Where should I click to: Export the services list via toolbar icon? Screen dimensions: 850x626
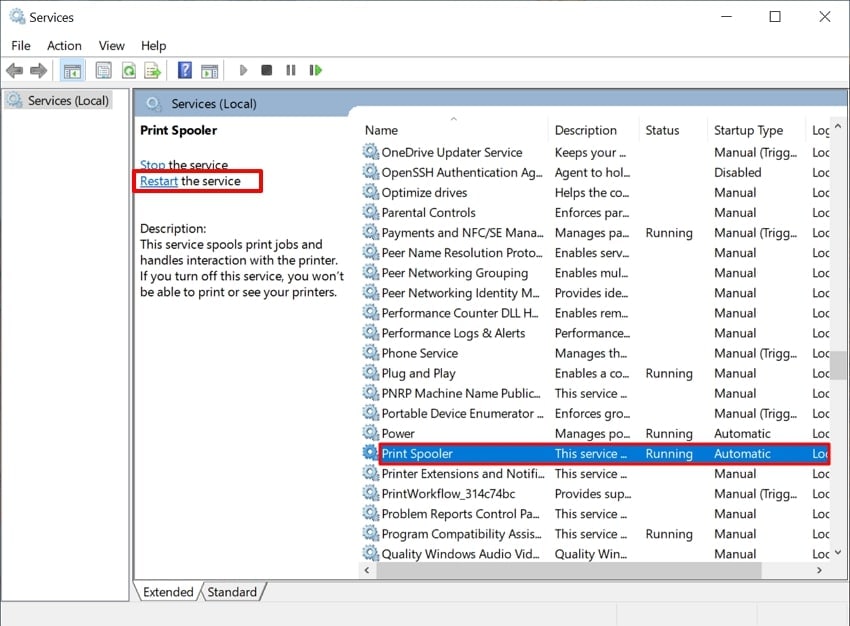[x=152, y=70]
